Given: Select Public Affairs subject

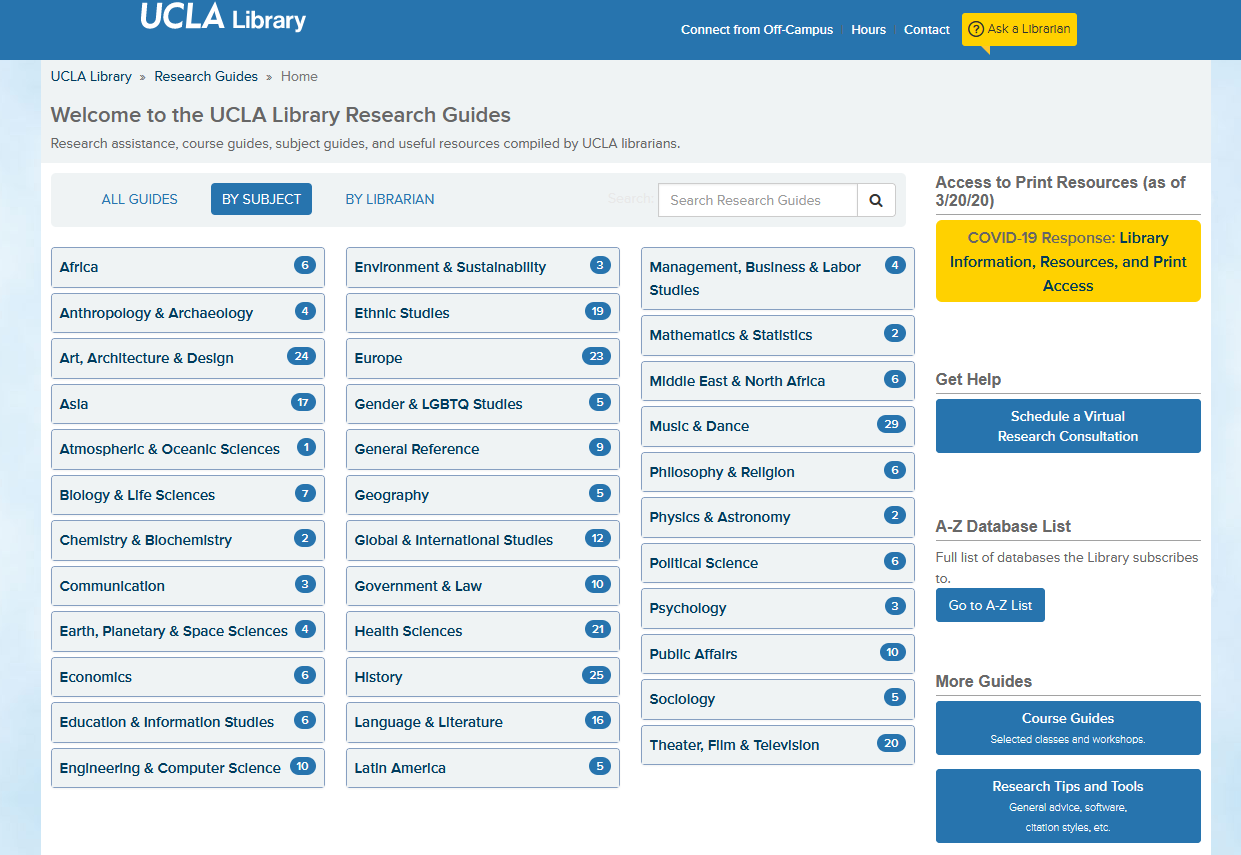Looking at the screenshot, I should [778, 654].
